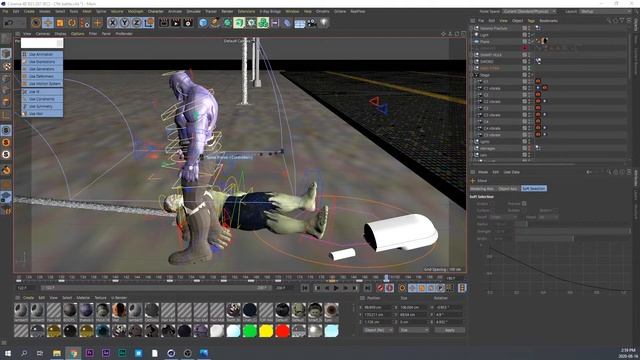Open the Object (Rel) coordinate dropdown
Image resolution: width=640 pixels, height=360 pixels.
point(378,330)
